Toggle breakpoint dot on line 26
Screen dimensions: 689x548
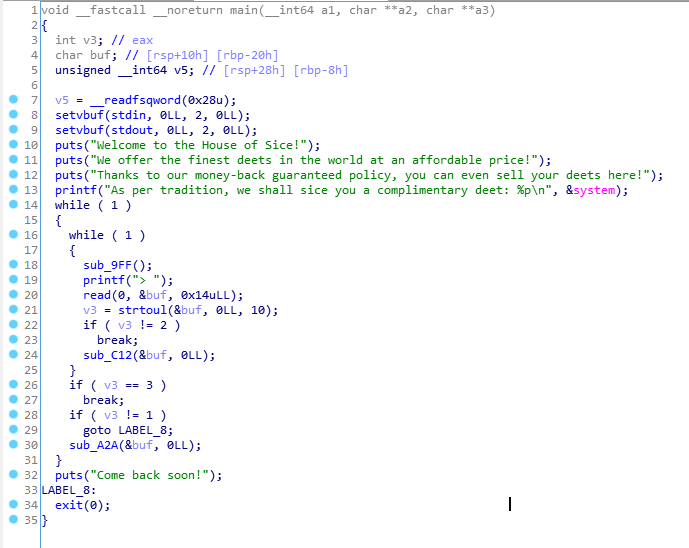[x=14, y=384]
